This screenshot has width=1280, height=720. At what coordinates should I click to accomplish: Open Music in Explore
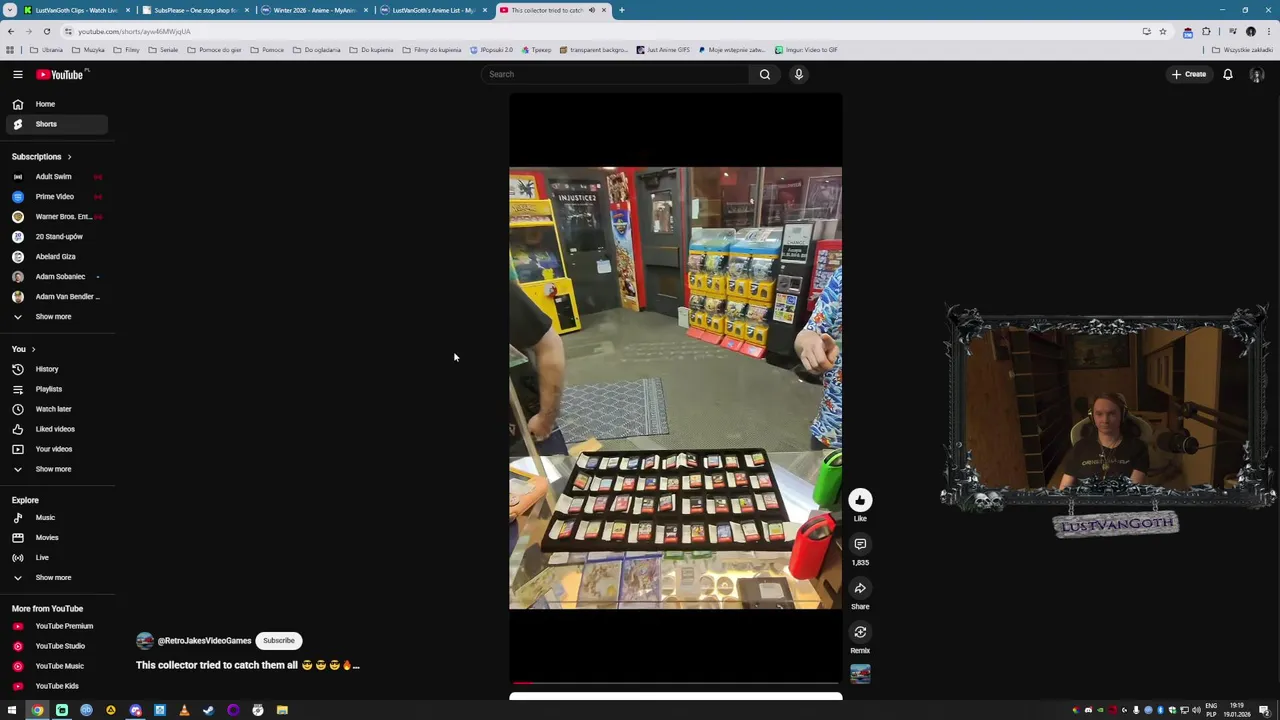point(57,517)
